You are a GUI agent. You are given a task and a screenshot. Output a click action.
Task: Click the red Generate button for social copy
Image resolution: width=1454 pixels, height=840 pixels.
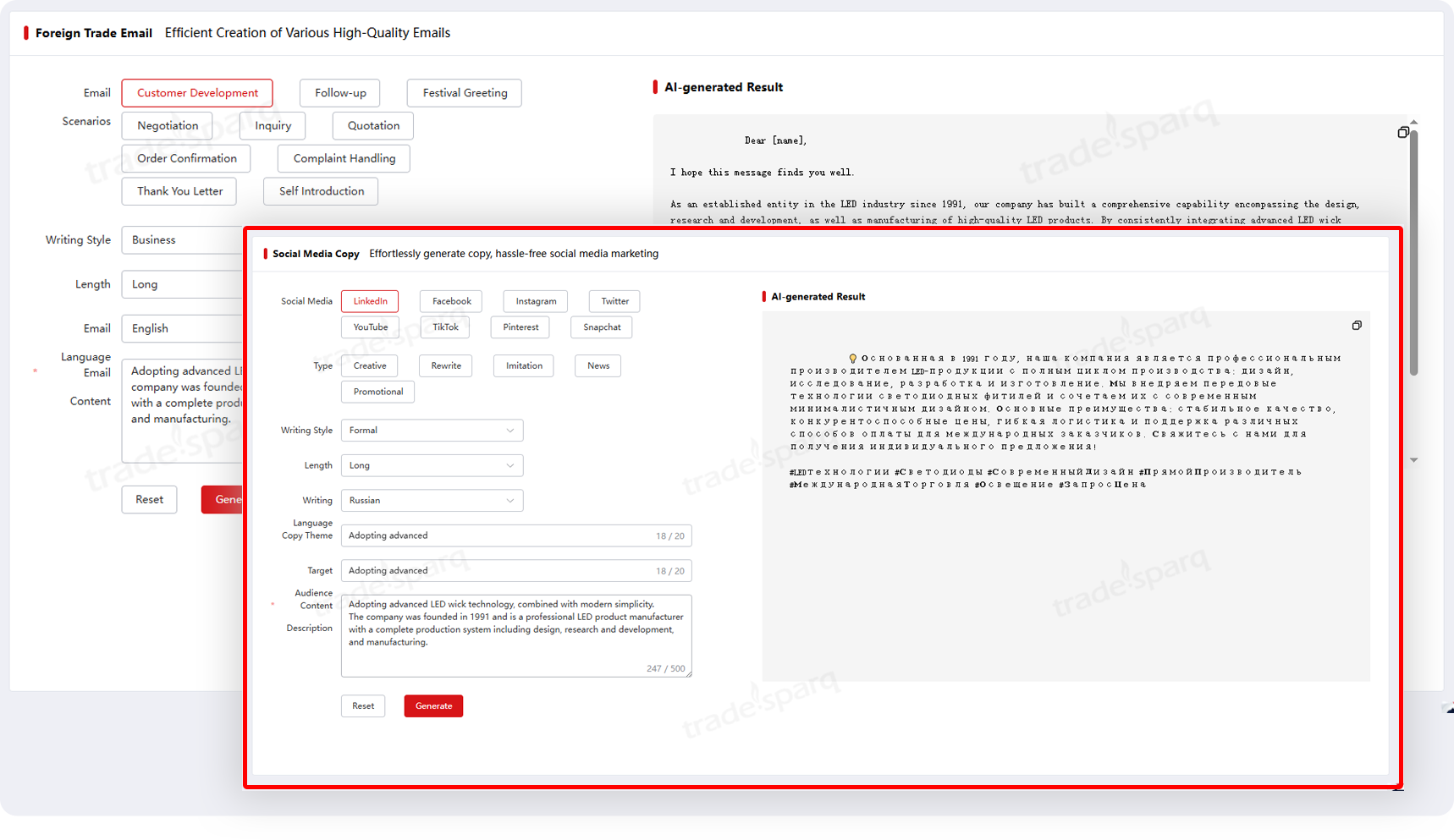click(433, 706)
